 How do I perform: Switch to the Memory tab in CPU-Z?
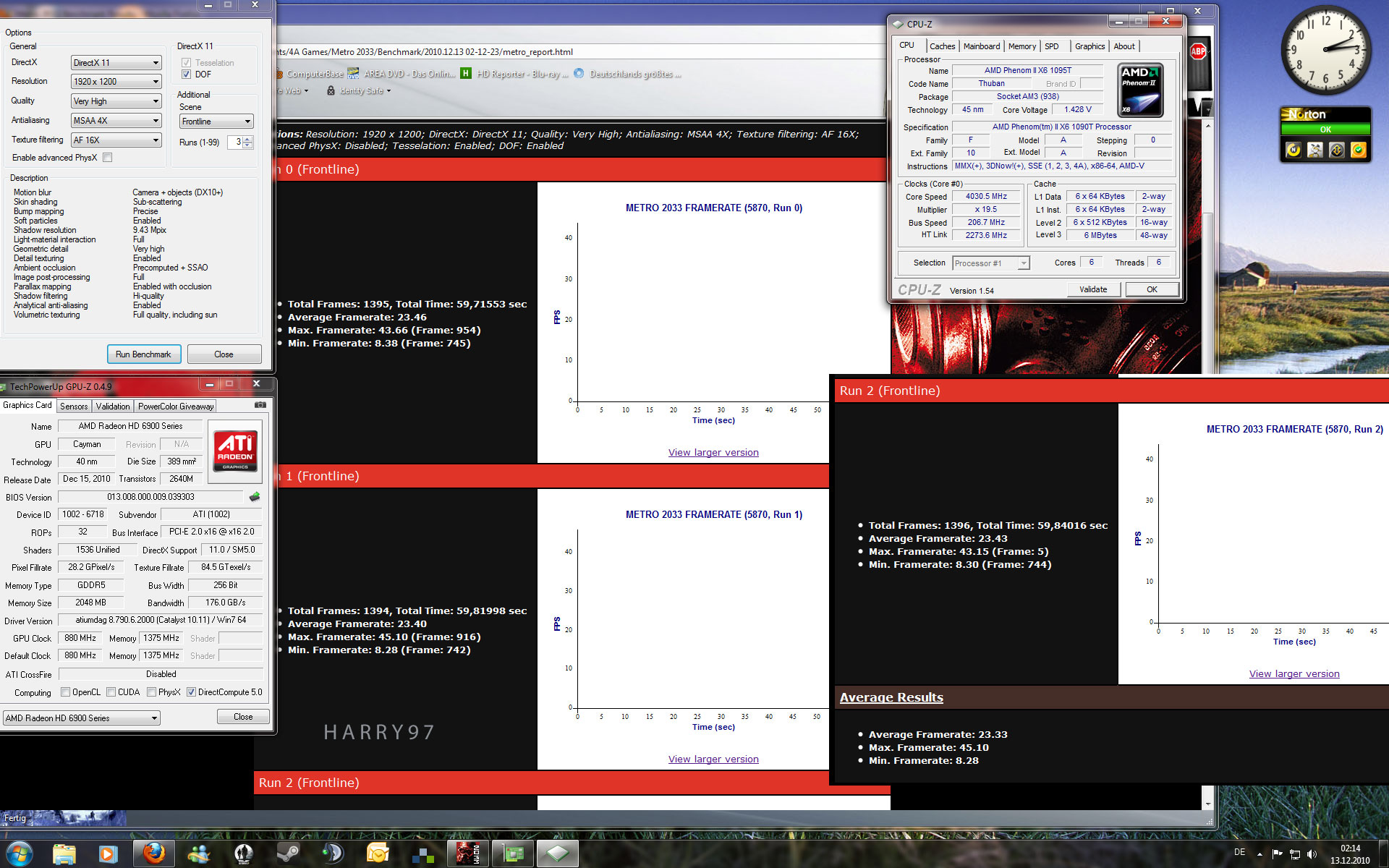point(1022,46)
